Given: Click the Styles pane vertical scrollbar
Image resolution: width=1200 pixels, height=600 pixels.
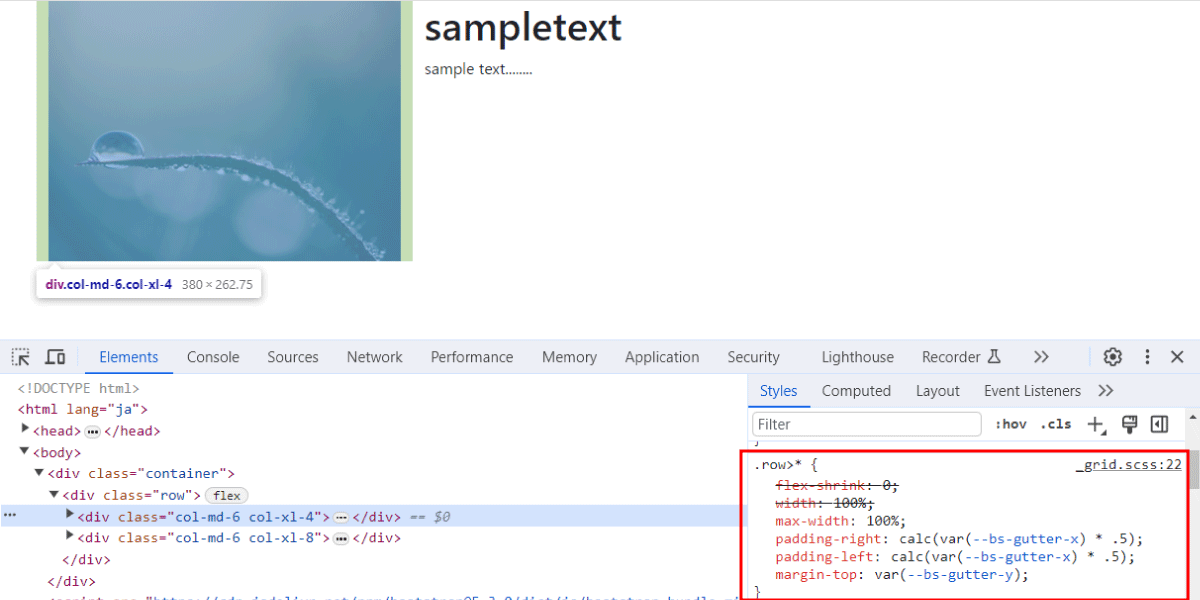Looking at the screenshot, I should point(1194,470).
